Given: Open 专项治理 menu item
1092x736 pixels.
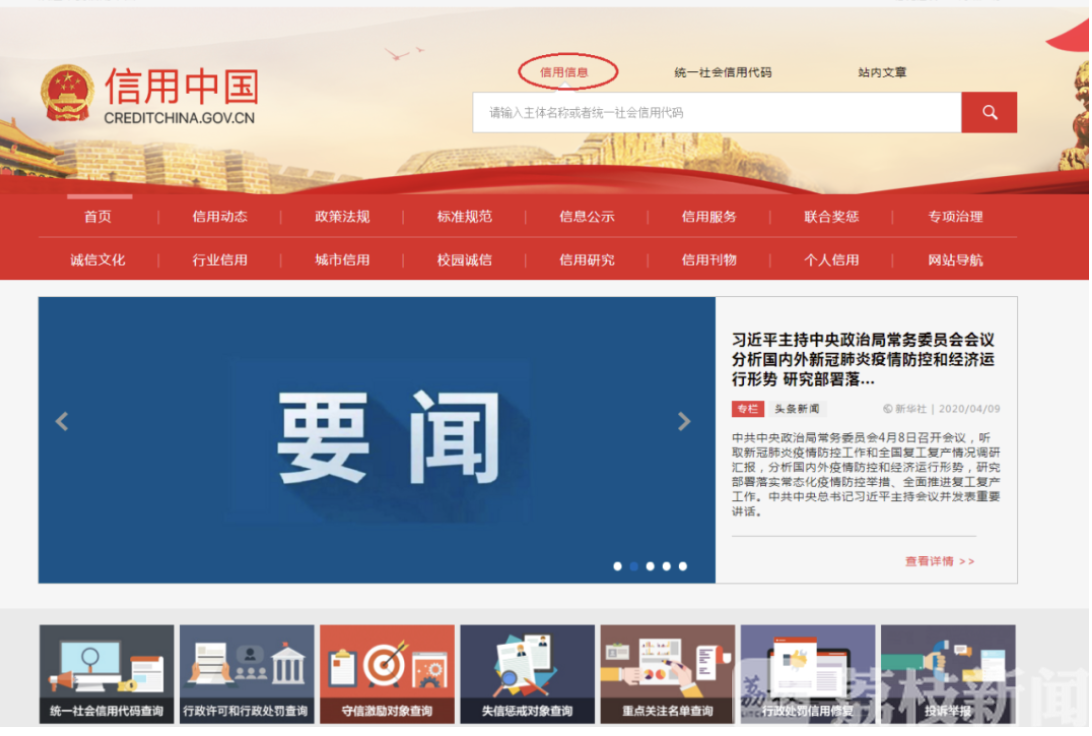Looking at the screenshot, I should click(x=955, y=217).
